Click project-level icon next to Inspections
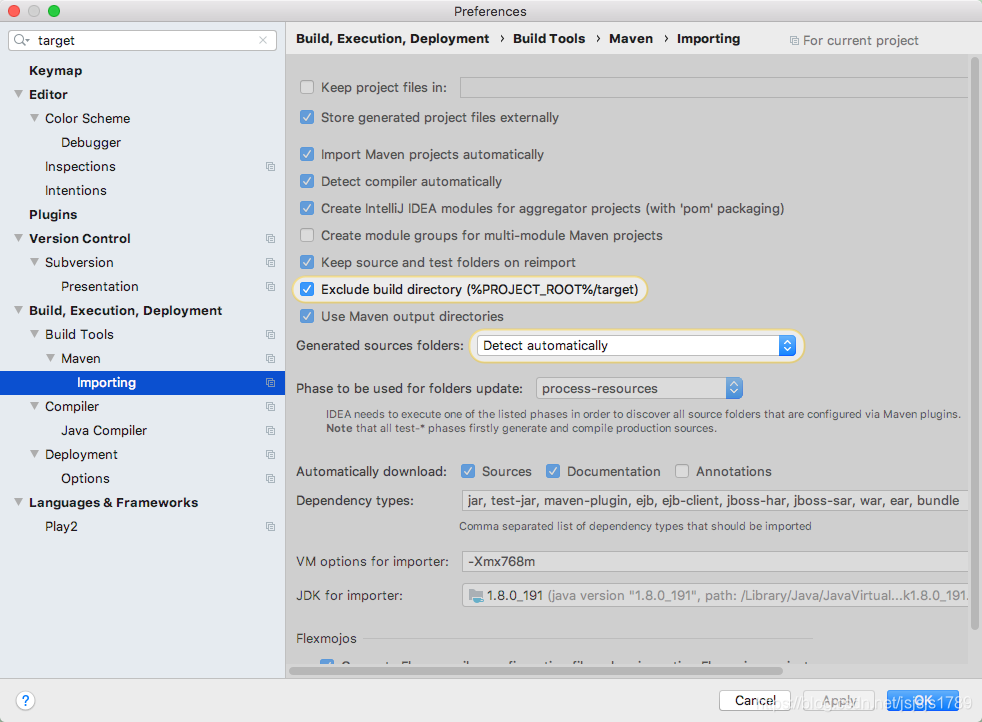 (x=271, y=167)
